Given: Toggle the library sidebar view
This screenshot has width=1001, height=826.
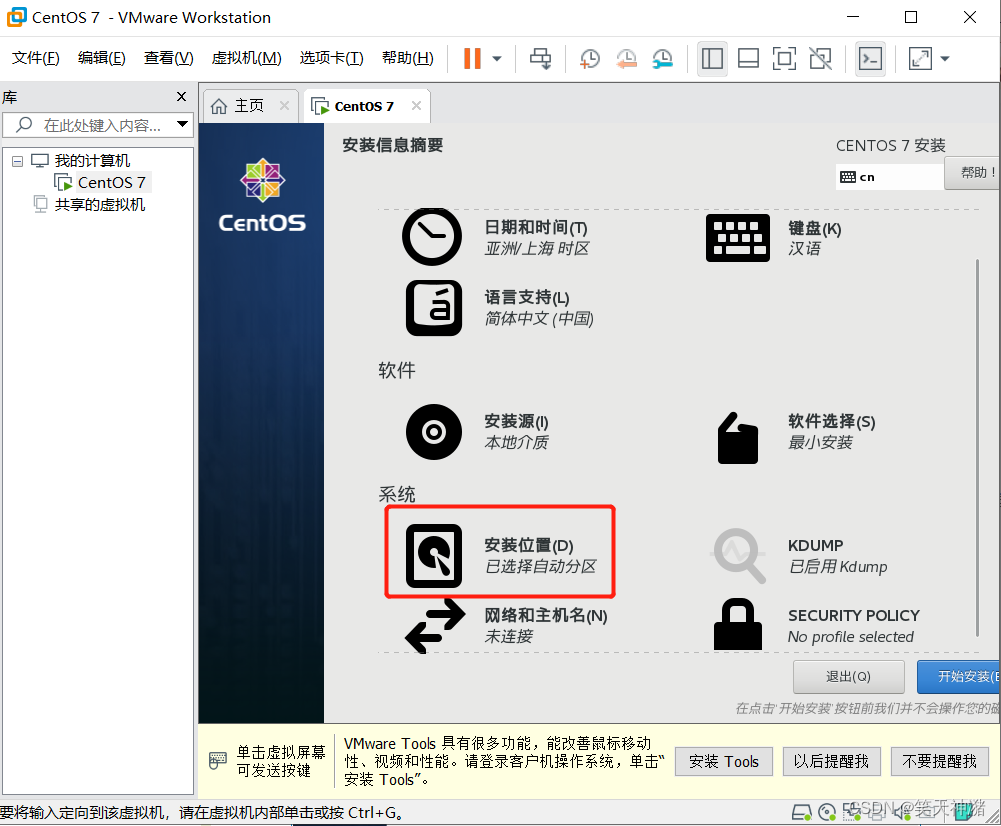Looking at the screenshot, I should pos(712,59).
